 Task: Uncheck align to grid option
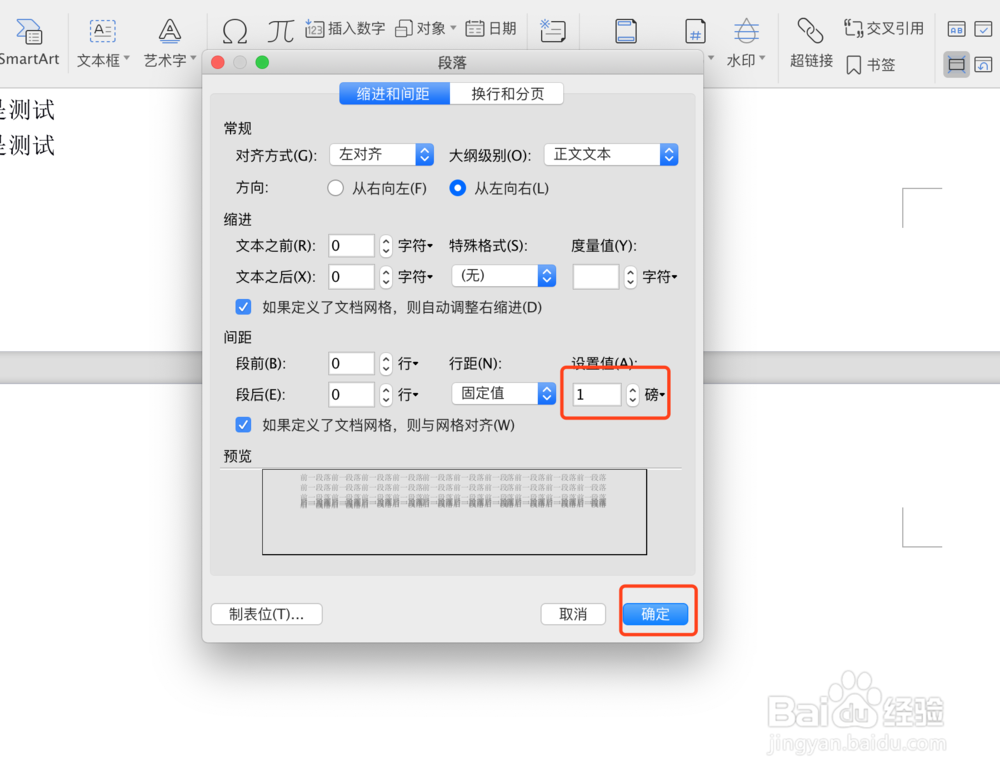pyautogui.click(x=243, y=424)
